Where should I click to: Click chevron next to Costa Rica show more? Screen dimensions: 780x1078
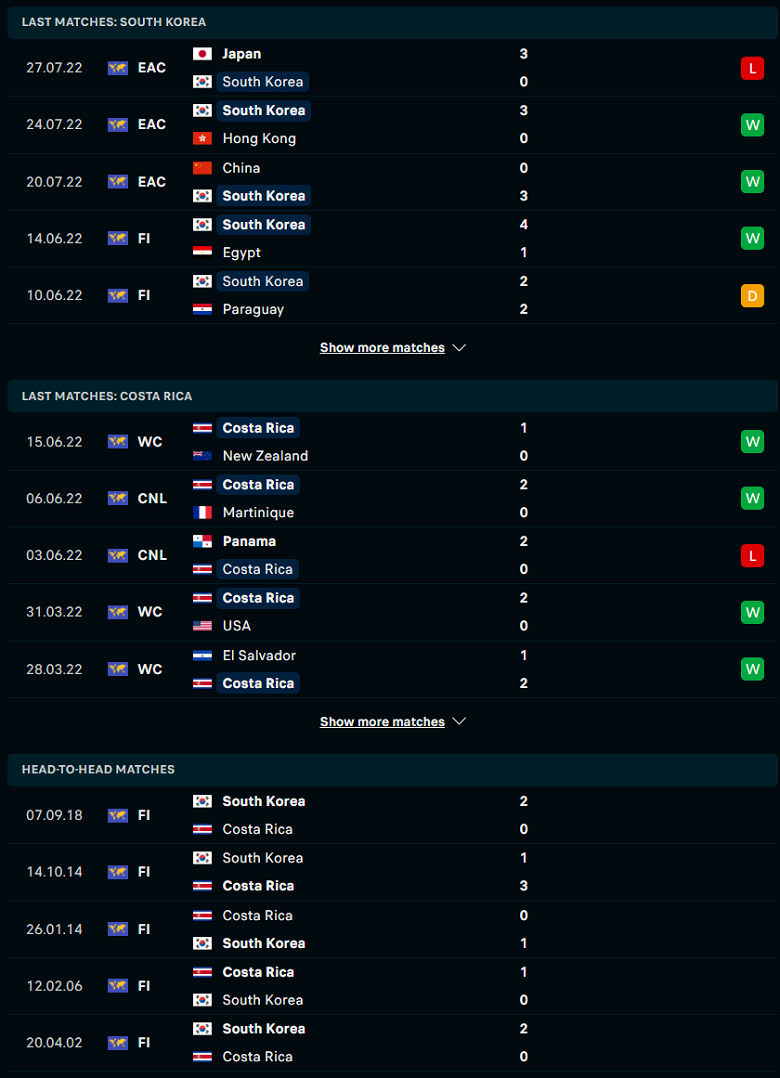pyautogui.click(x=459, y=722)
